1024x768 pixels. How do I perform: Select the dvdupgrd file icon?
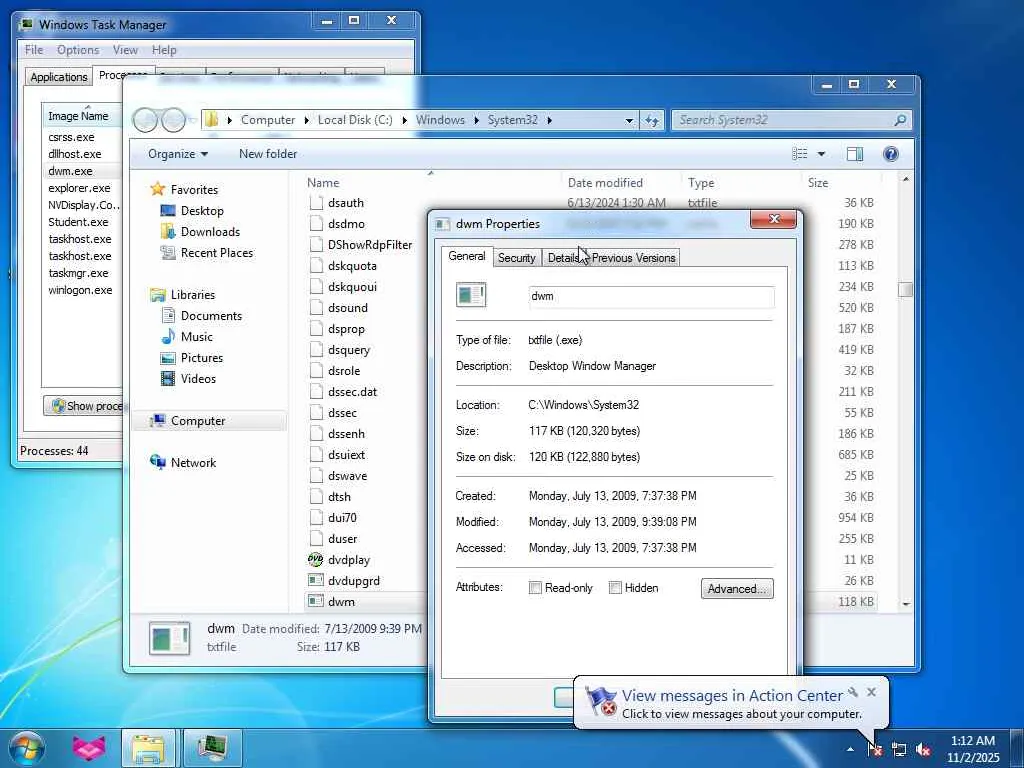(315, 581)
